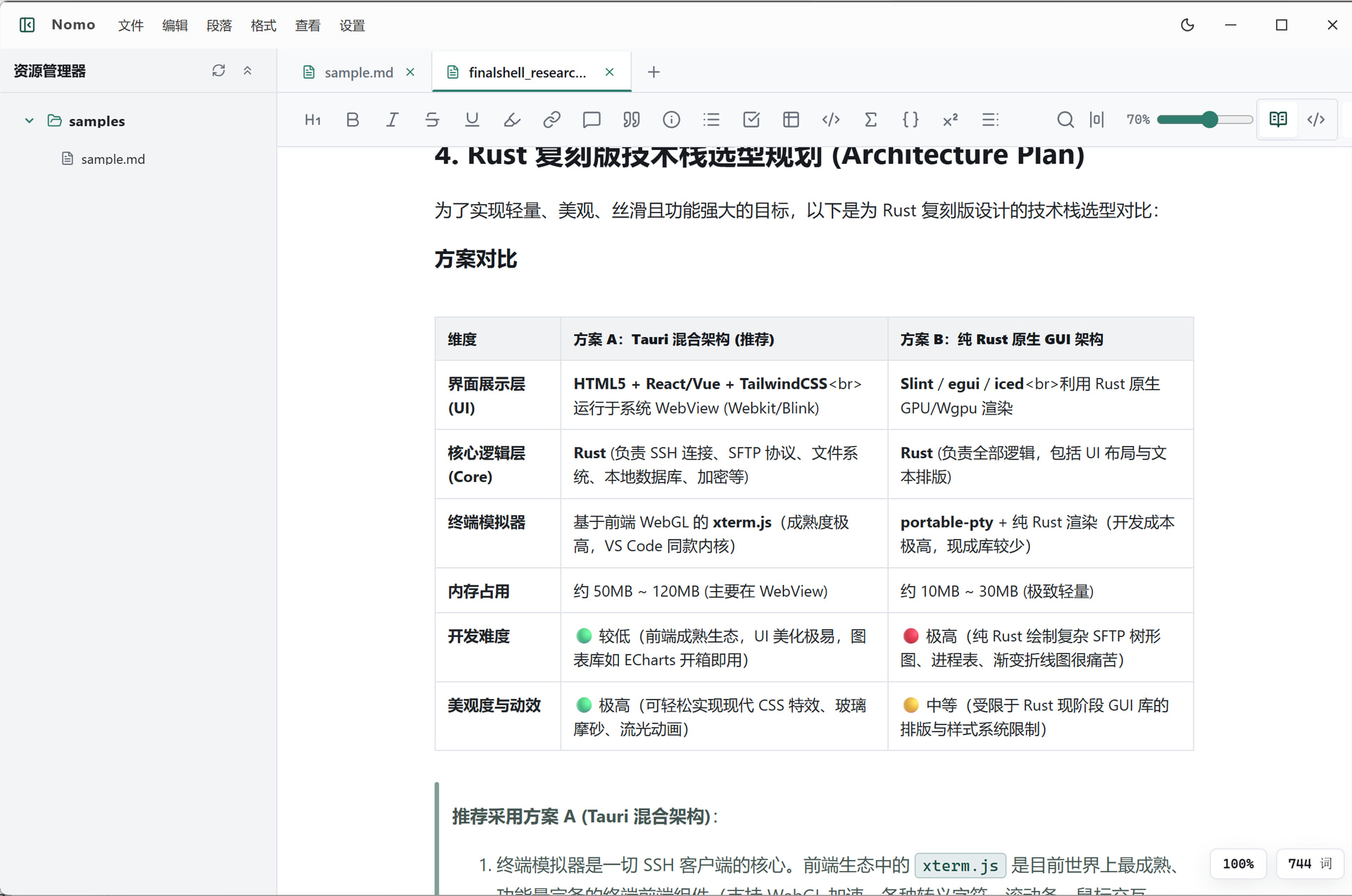Add a new tab with the plus button
Image resolution: width=1352 pixels, height=896 pixels.
[x=653, y=72]
